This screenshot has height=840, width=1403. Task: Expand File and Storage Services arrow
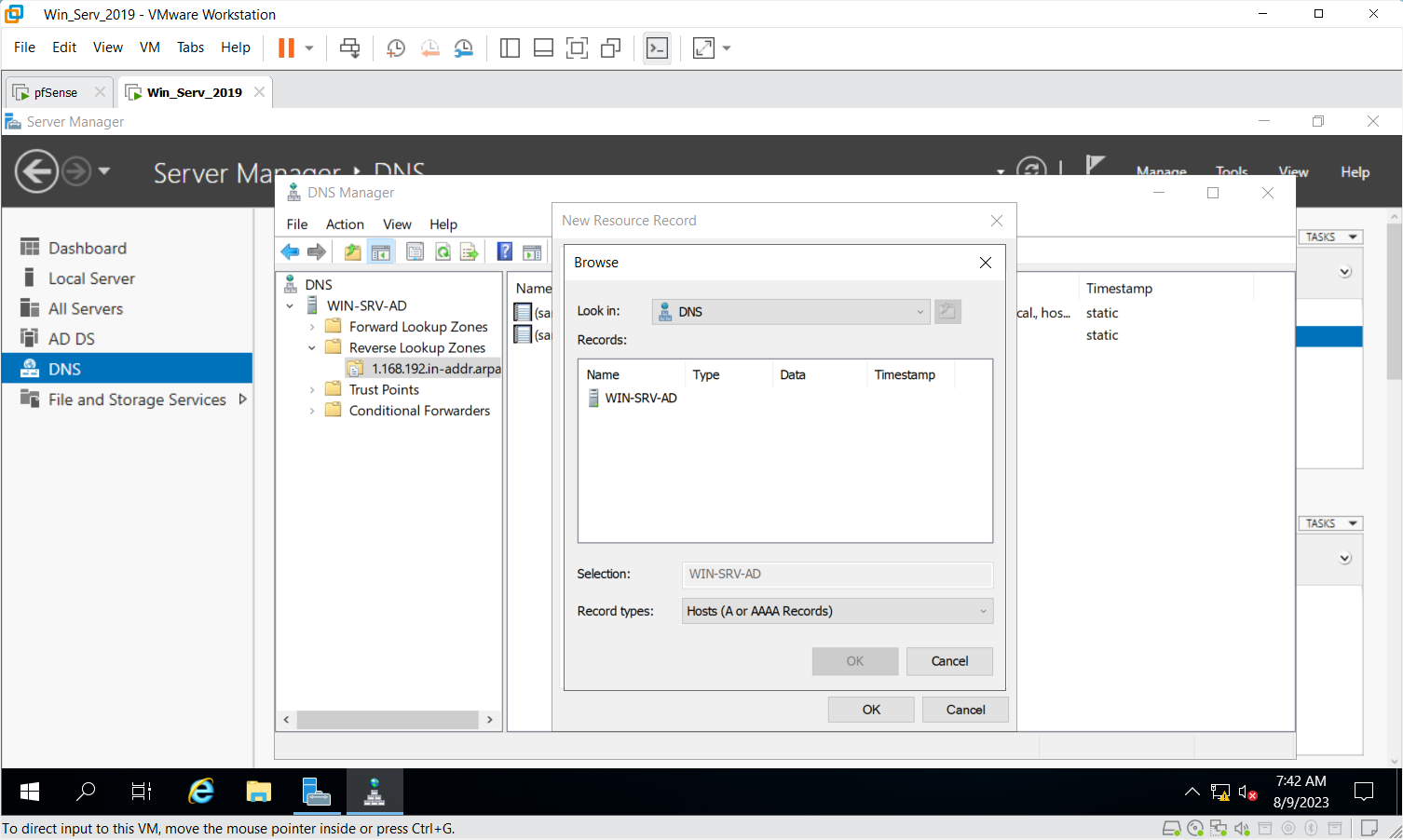pyautogui.click(x=242, y=399)
